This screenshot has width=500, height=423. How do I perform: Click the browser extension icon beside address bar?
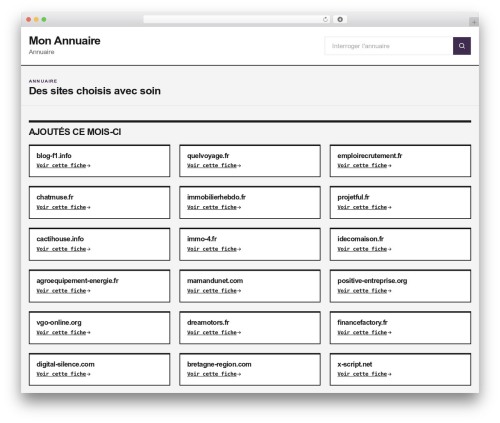(x=340, y=20)
